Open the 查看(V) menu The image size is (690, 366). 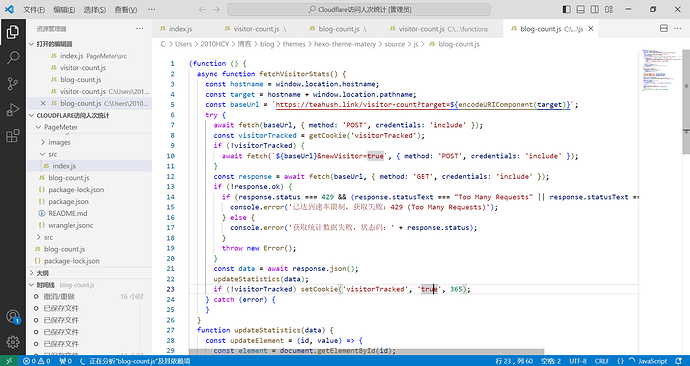point(126,9)
